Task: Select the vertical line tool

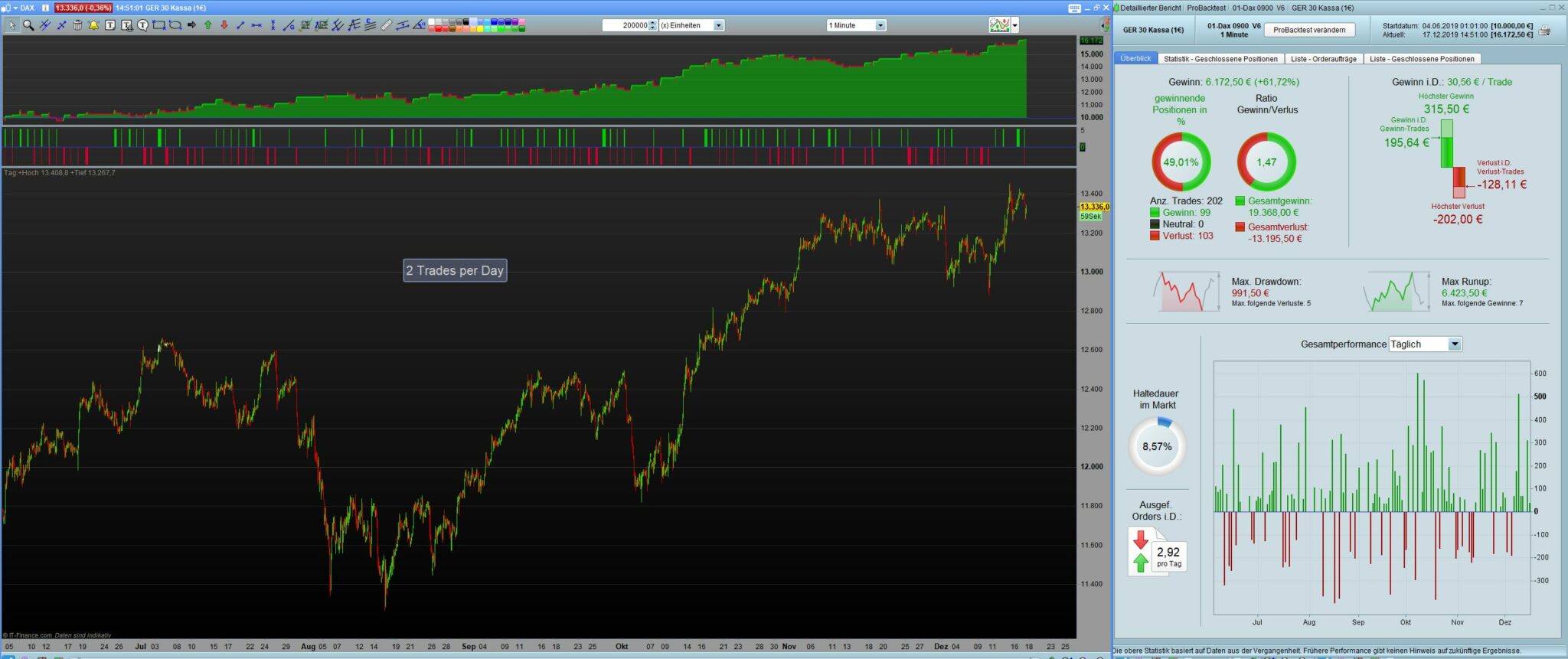Action: click(x=273, y=25)
